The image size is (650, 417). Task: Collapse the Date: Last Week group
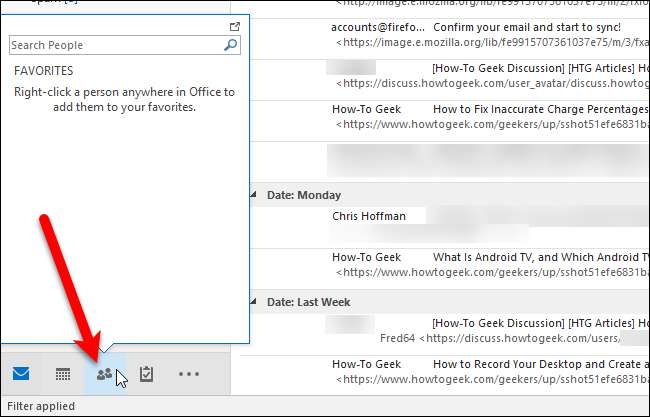(253, 301)
